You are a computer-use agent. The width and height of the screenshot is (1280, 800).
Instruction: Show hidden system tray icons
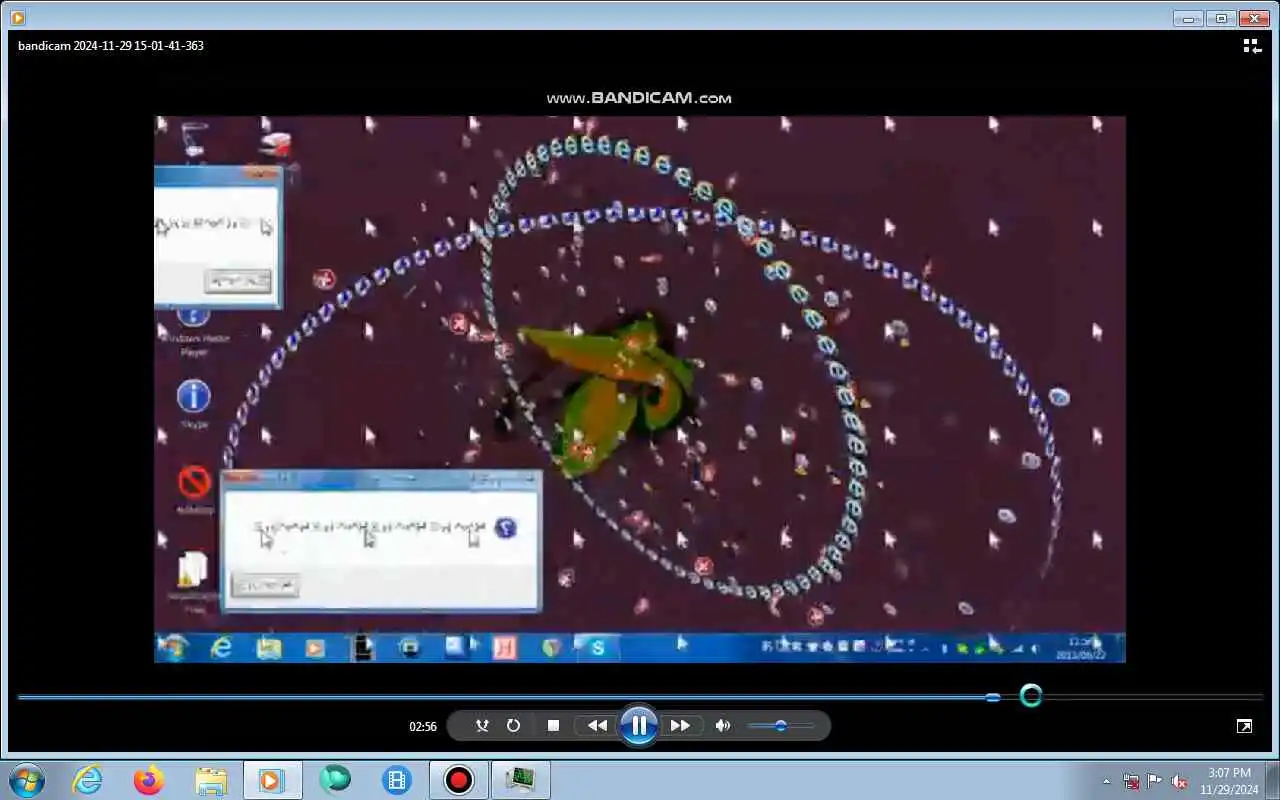point(1106,781)
